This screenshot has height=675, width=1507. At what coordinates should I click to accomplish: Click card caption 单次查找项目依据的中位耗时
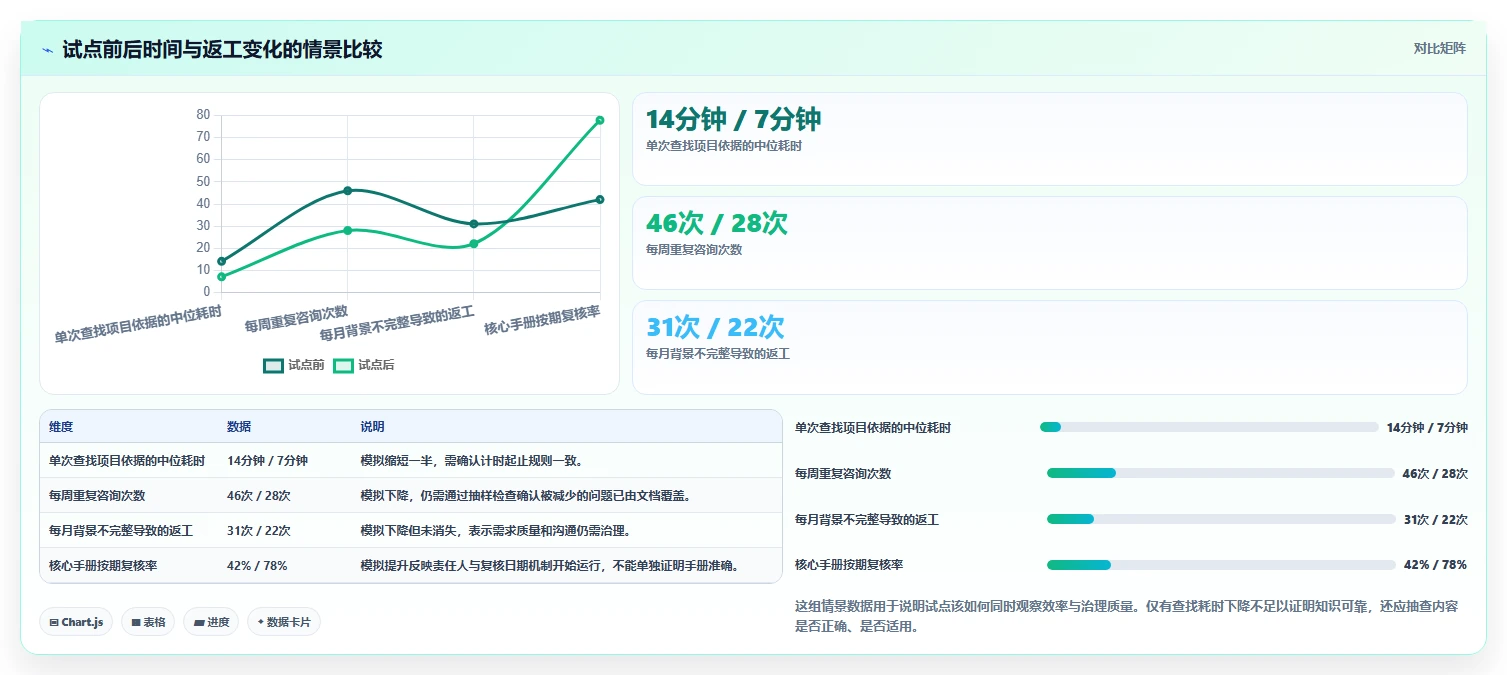click(x=724, y=145)
